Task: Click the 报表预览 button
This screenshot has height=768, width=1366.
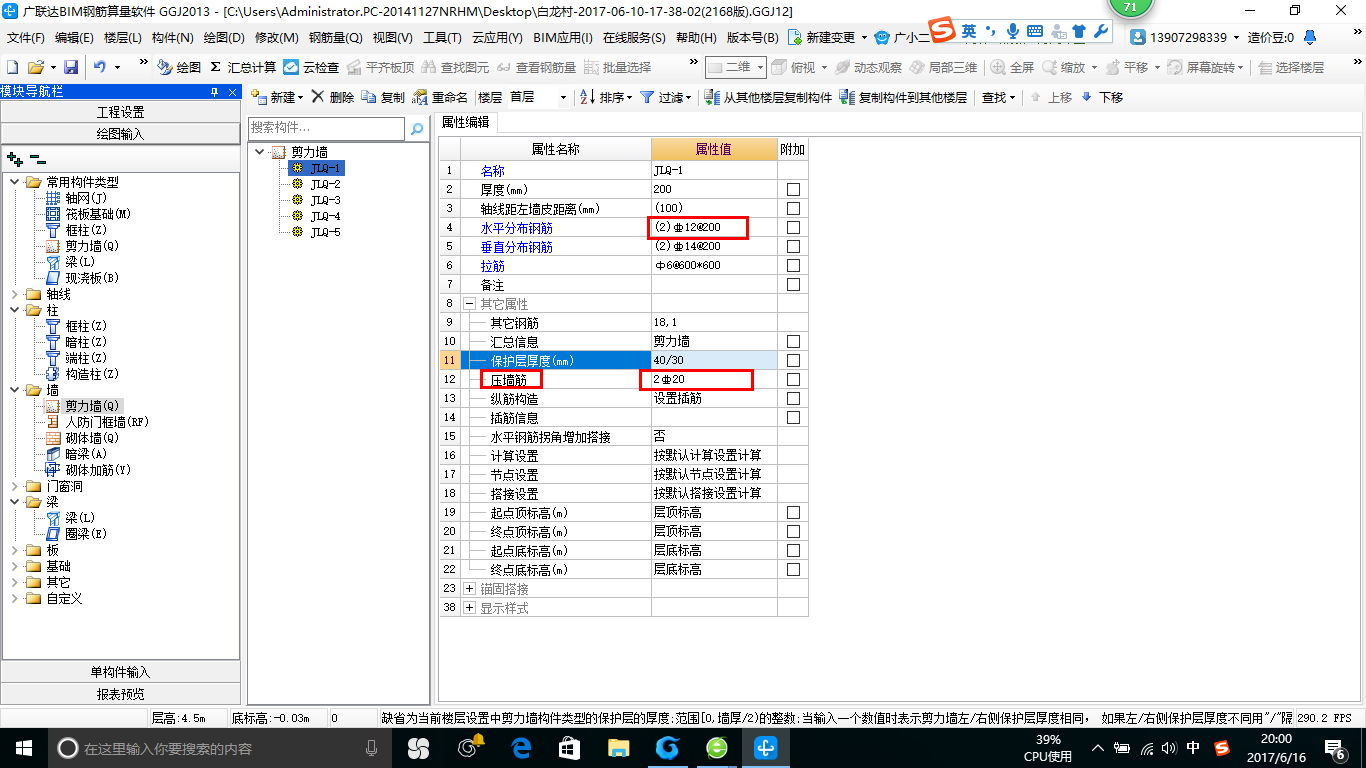Action: (x=120, y=694)
